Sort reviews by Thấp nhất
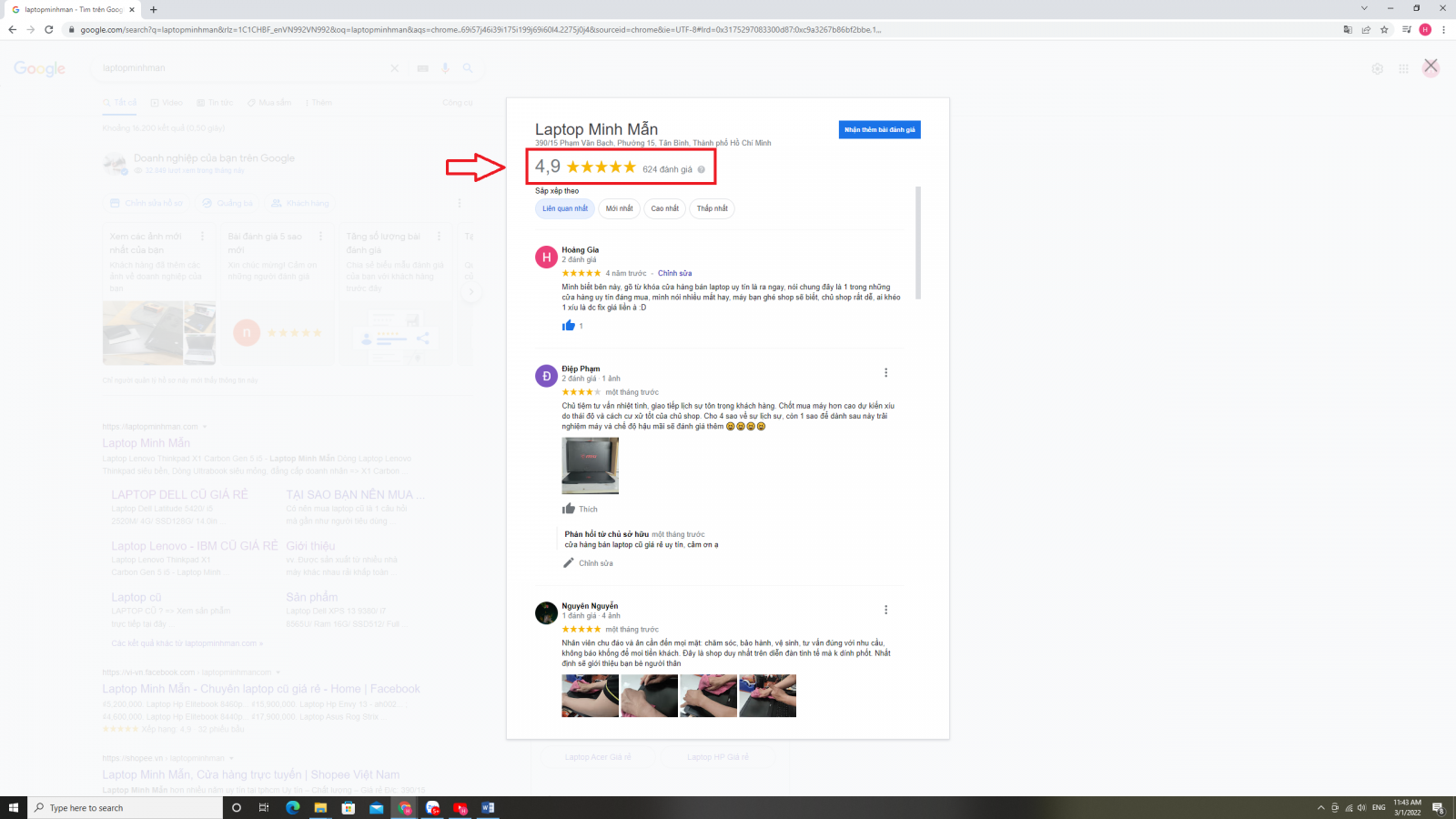The height and width of the screenshot is (819, 1456). tap(712, 208)
